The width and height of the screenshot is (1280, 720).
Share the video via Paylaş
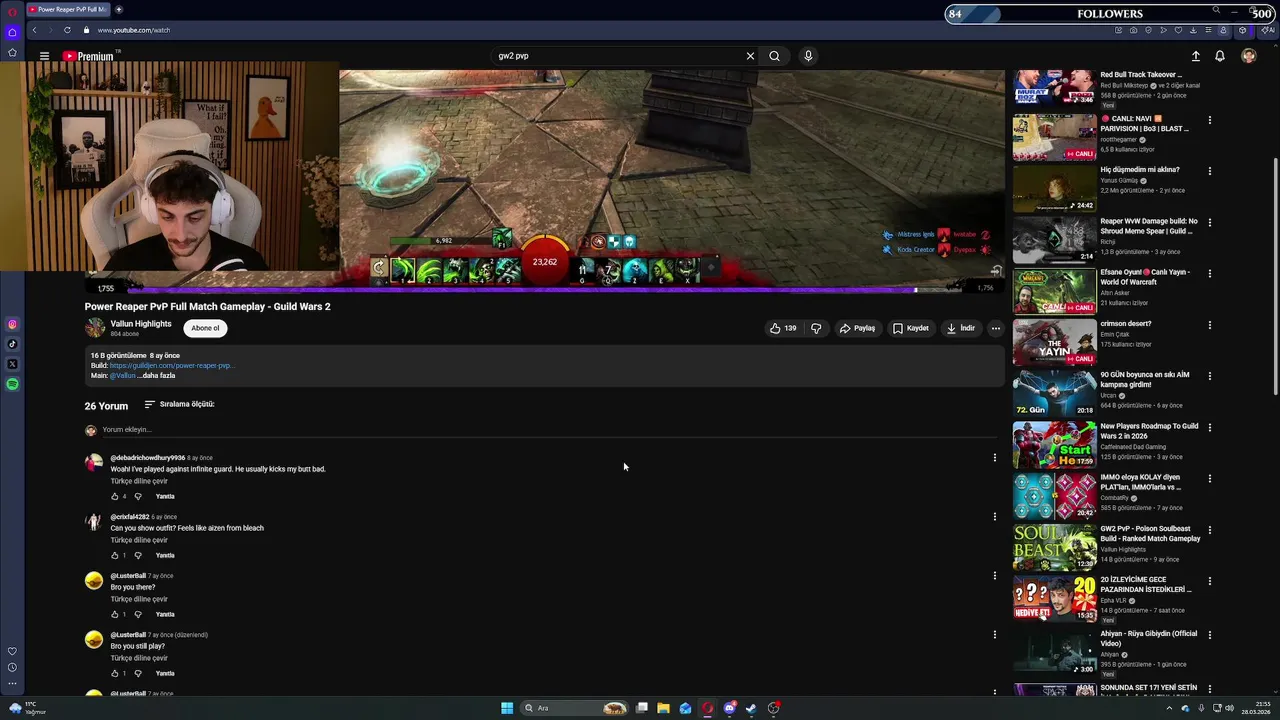[857, 328]
